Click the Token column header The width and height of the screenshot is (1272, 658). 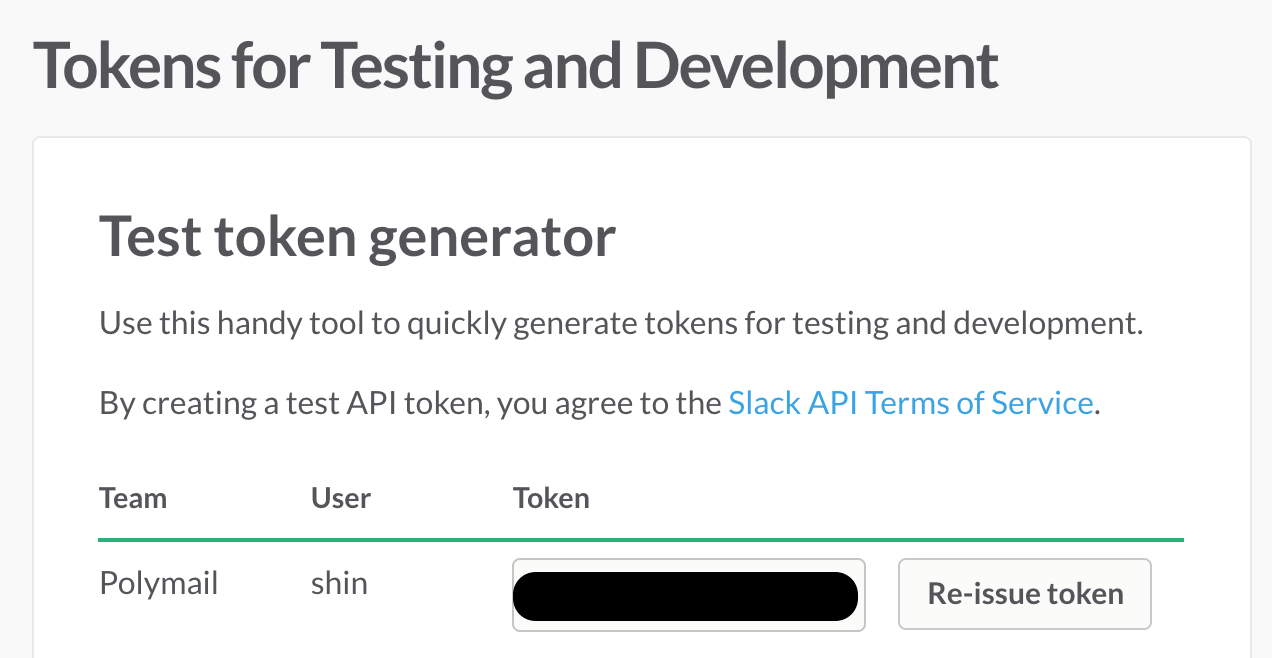(x=551, y=498)
